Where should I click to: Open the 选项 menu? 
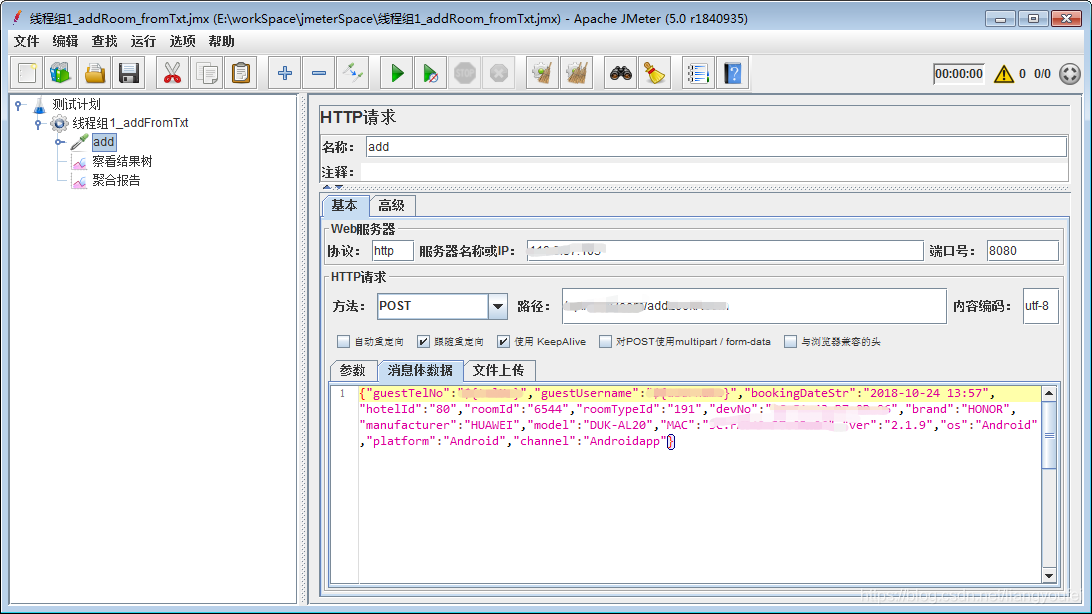tap(182, 41)
